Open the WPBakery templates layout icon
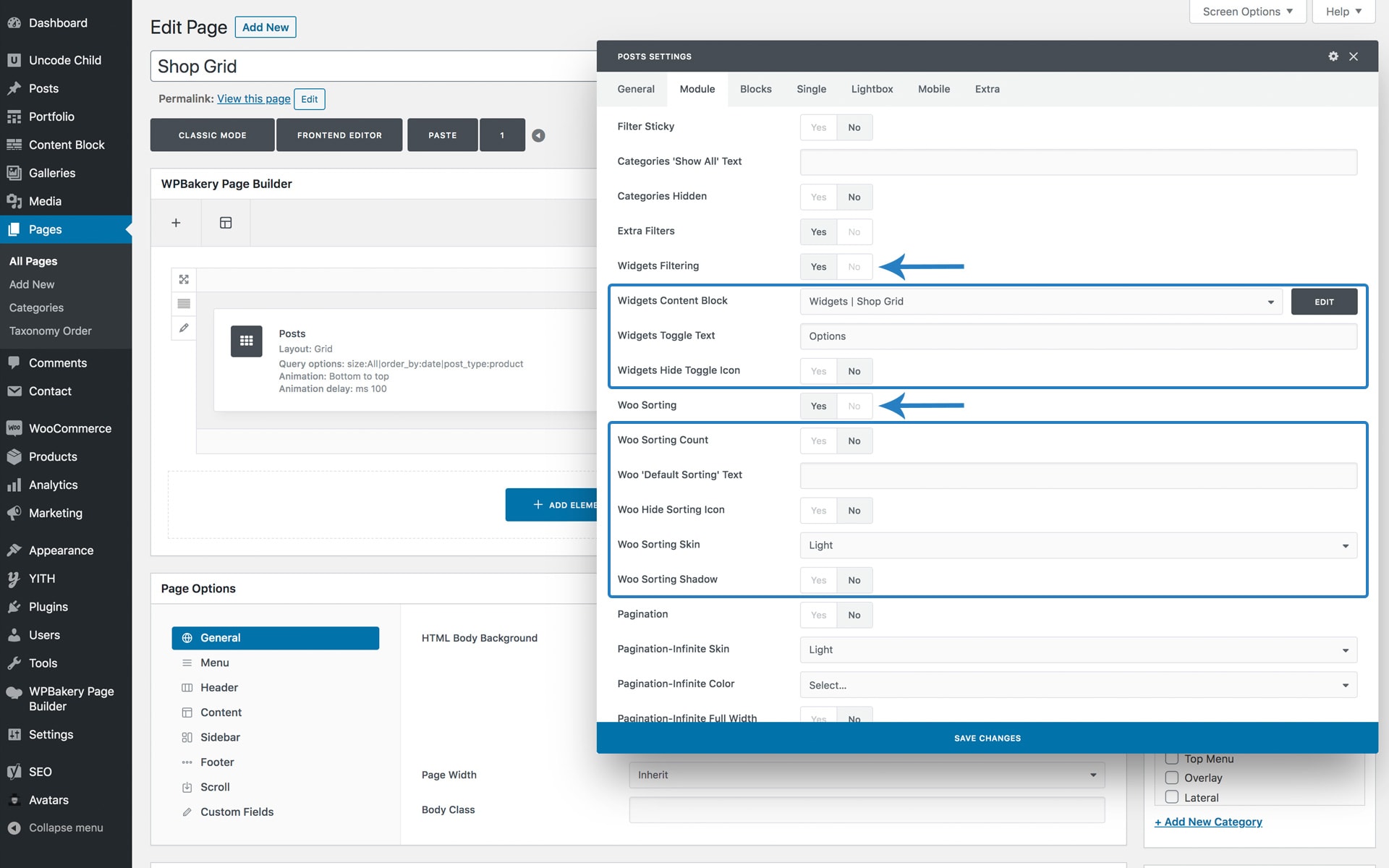This screenshot has height=868, width=1389. (226, 223)
